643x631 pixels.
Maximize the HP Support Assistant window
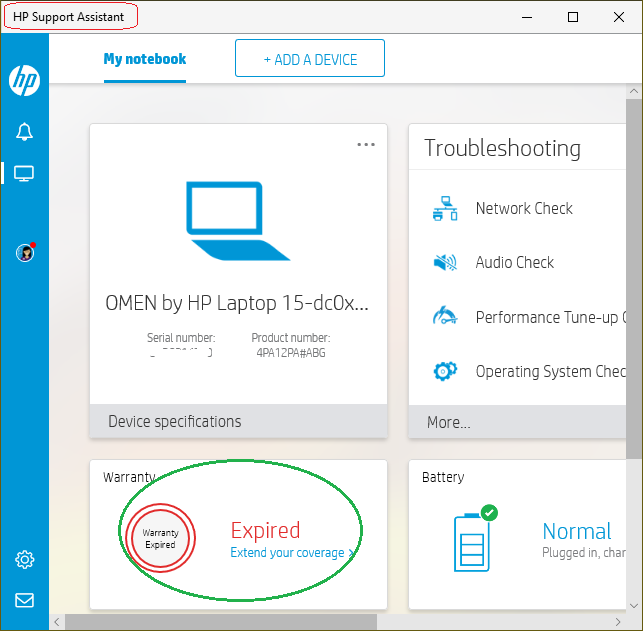pos(573,17)
